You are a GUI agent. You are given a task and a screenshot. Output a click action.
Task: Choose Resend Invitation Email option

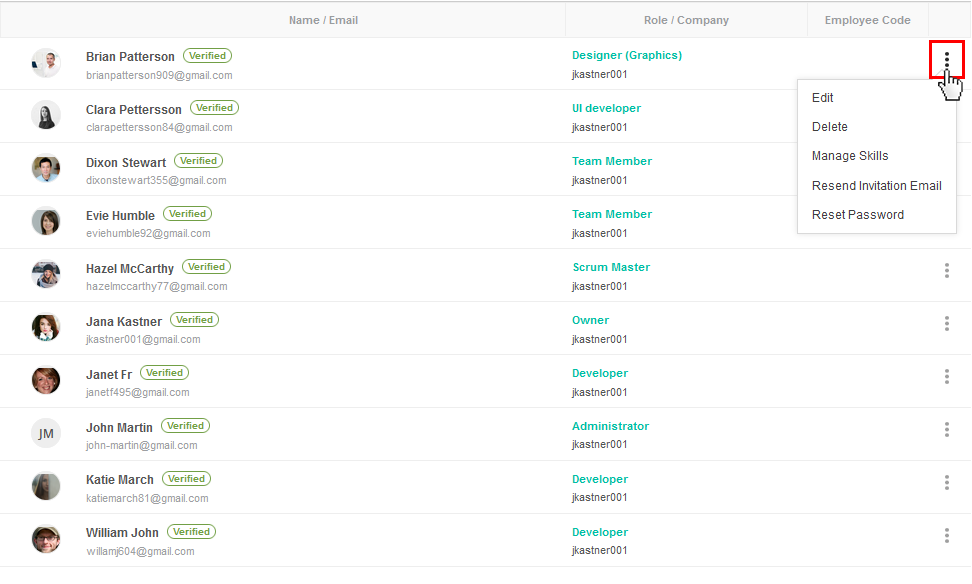pyautogui.click(x=877, y=186)
